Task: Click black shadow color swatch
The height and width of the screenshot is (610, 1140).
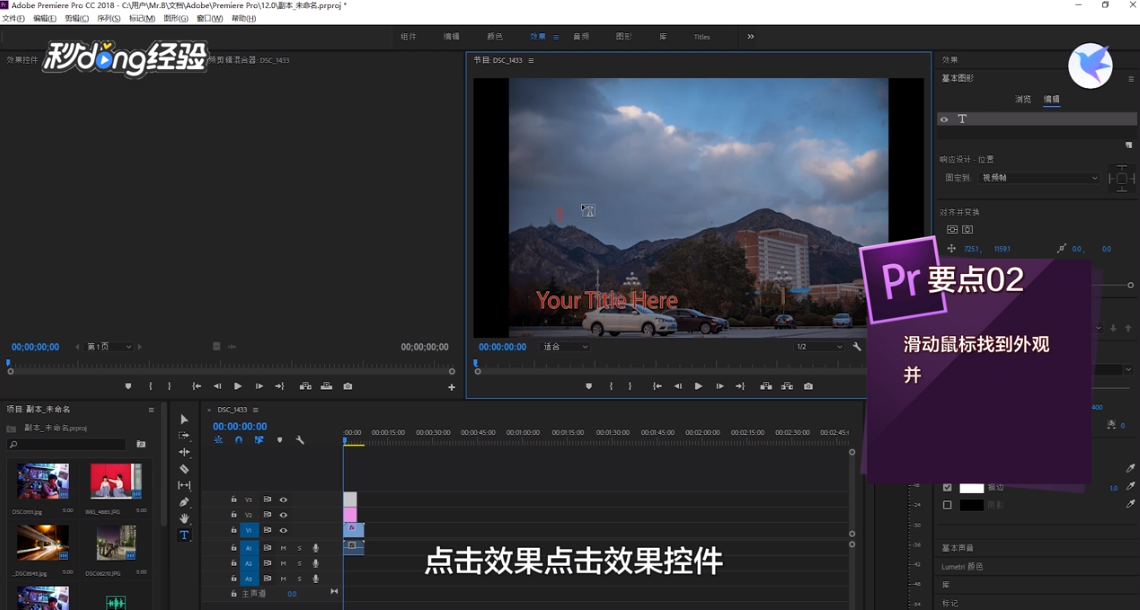Action: [971, 505]
